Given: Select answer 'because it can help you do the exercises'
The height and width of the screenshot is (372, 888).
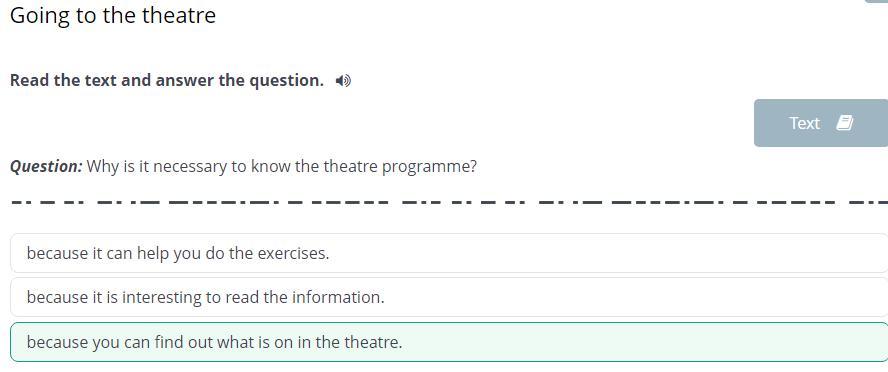Looking at the screenshot, I should 449,253.
